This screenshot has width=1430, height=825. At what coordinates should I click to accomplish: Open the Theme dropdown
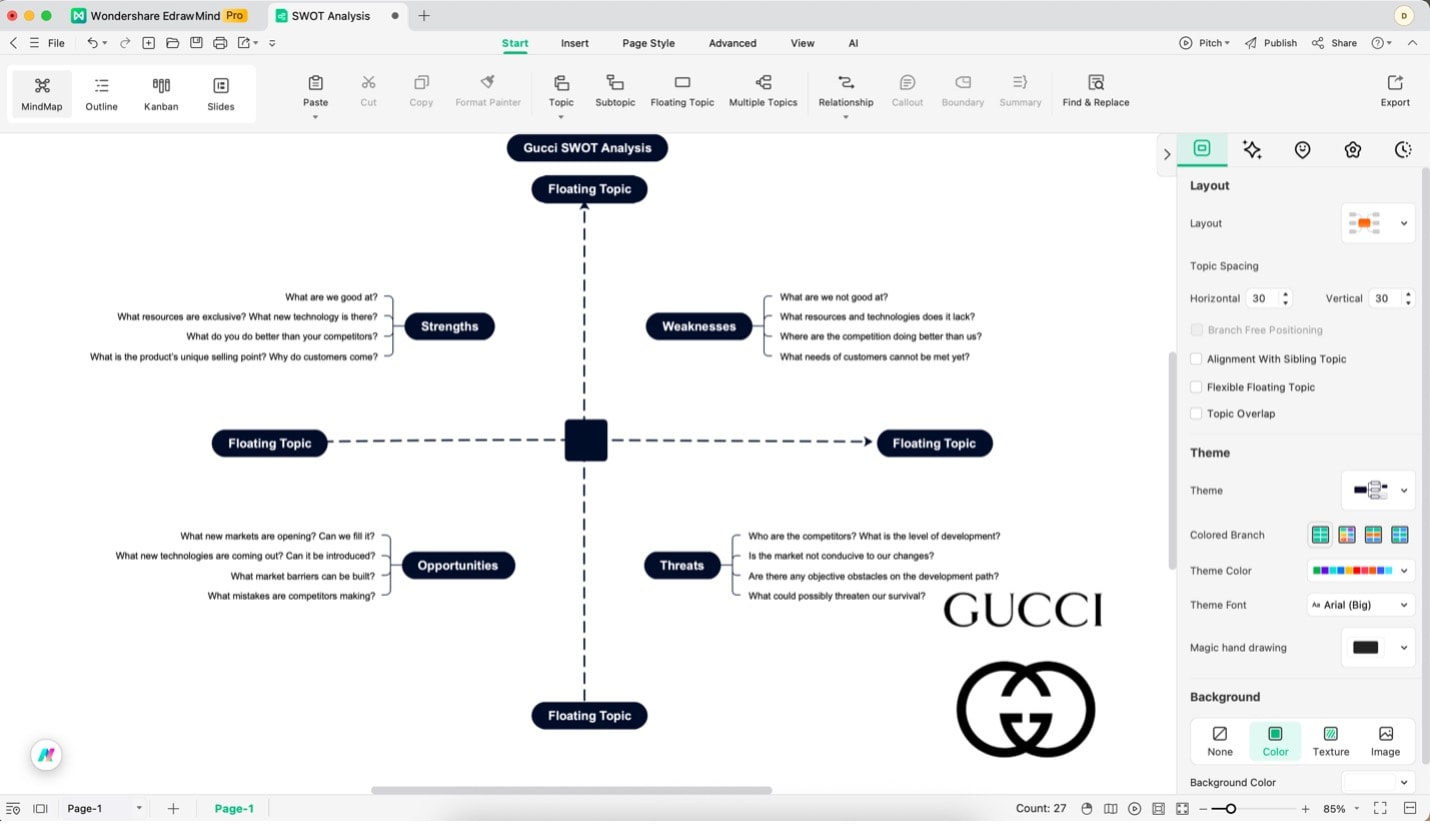coord(1378,490)
